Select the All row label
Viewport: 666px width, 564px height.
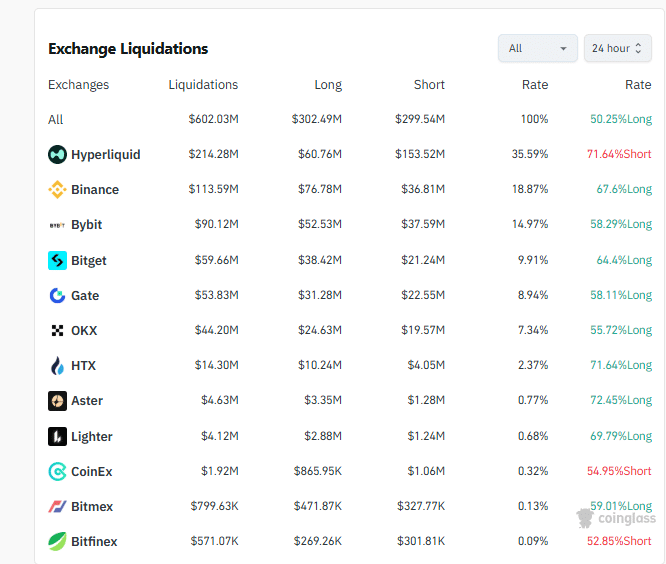56,120
